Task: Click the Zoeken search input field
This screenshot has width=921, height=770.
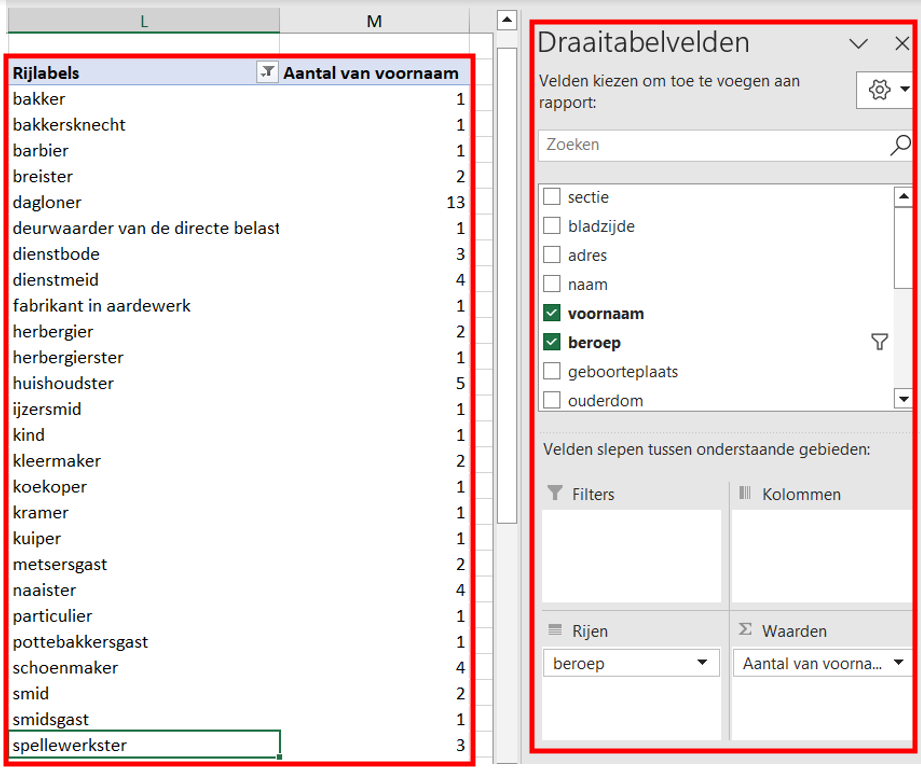Action: point(700,145)
